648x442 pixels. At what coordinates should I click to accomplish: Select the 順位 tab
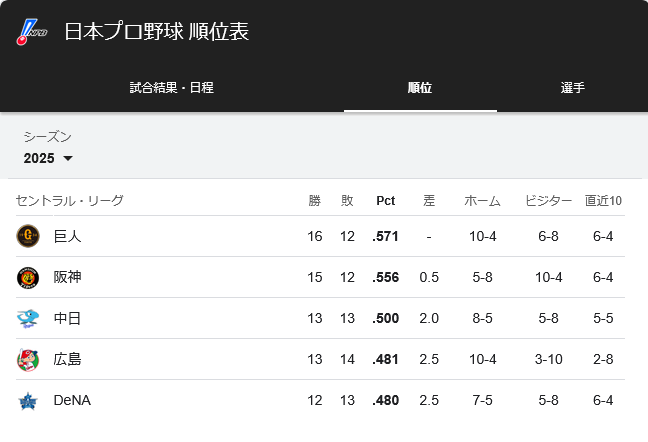[x=420, y=88]
